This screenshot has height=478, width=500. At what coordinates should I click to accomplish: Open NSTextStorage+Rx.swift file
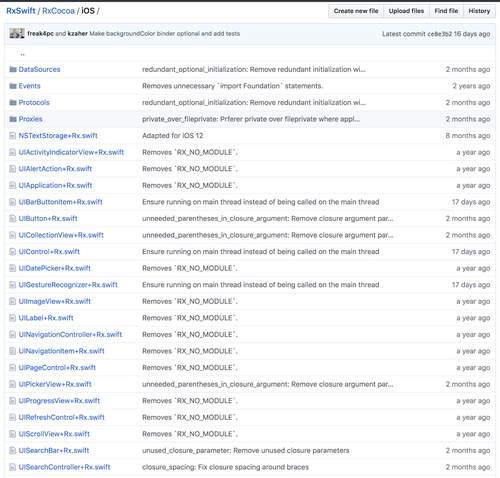58,136
